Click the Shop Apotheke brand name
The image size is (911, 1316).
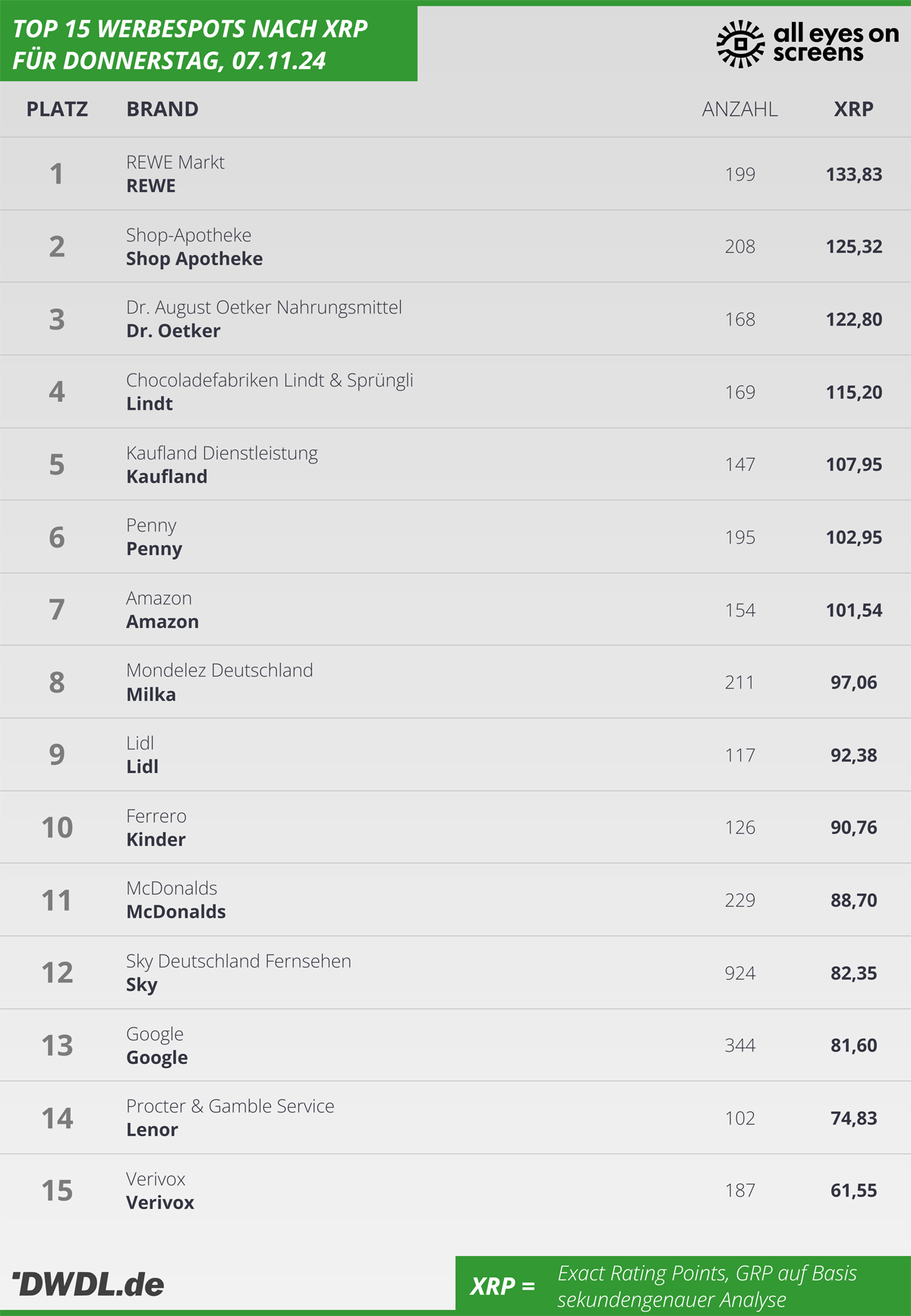pos(194,258)
